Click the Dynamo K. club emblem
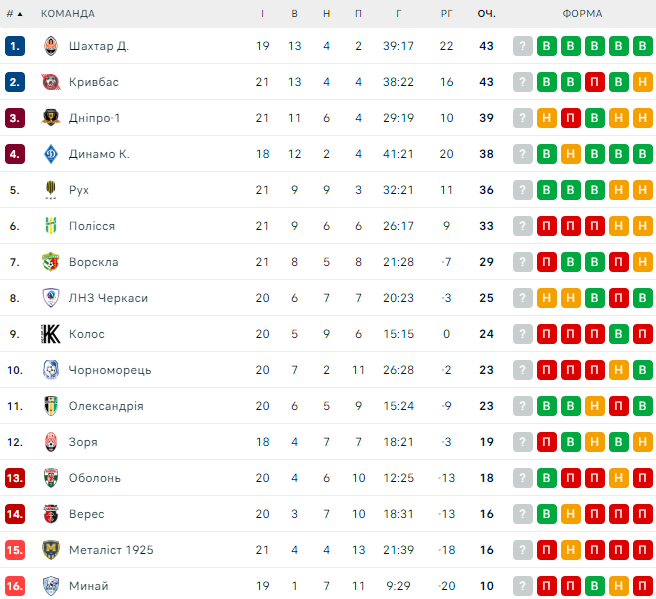This screenshot has height=599, width=656. [x=51, y=154]
